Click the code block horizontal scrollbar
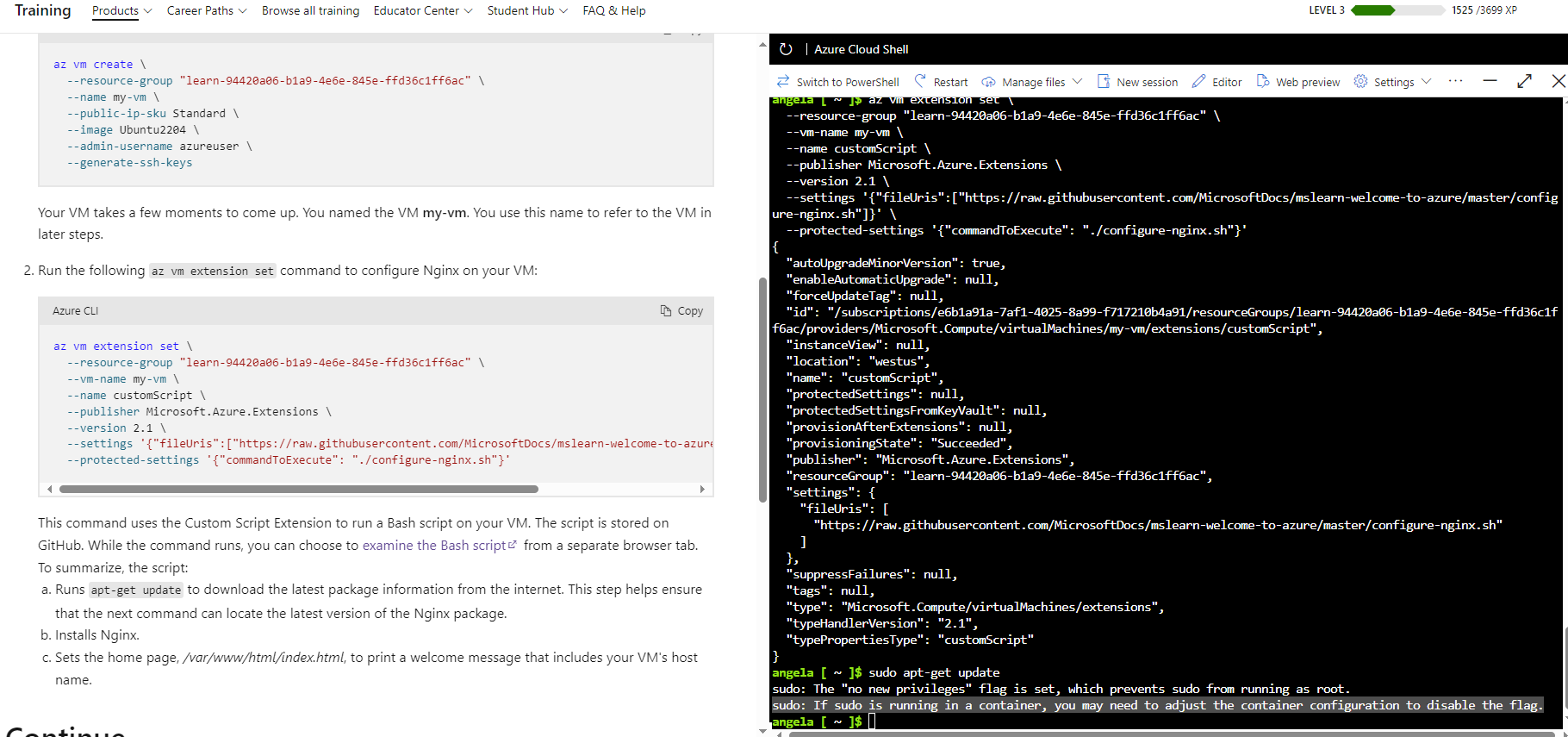The width and height of the screenshot is (1568, 737). click(299, 489)
